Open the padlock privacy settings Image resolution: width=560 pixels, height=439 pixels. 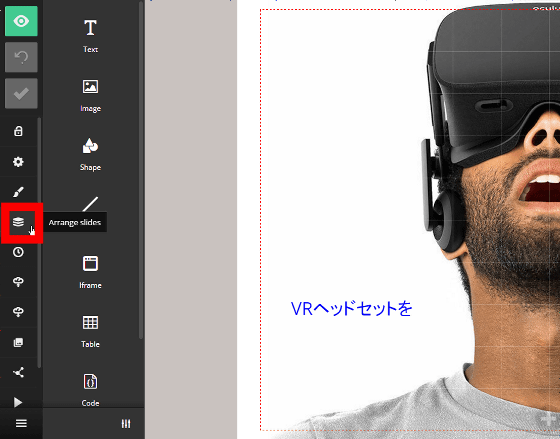point(18,131)
